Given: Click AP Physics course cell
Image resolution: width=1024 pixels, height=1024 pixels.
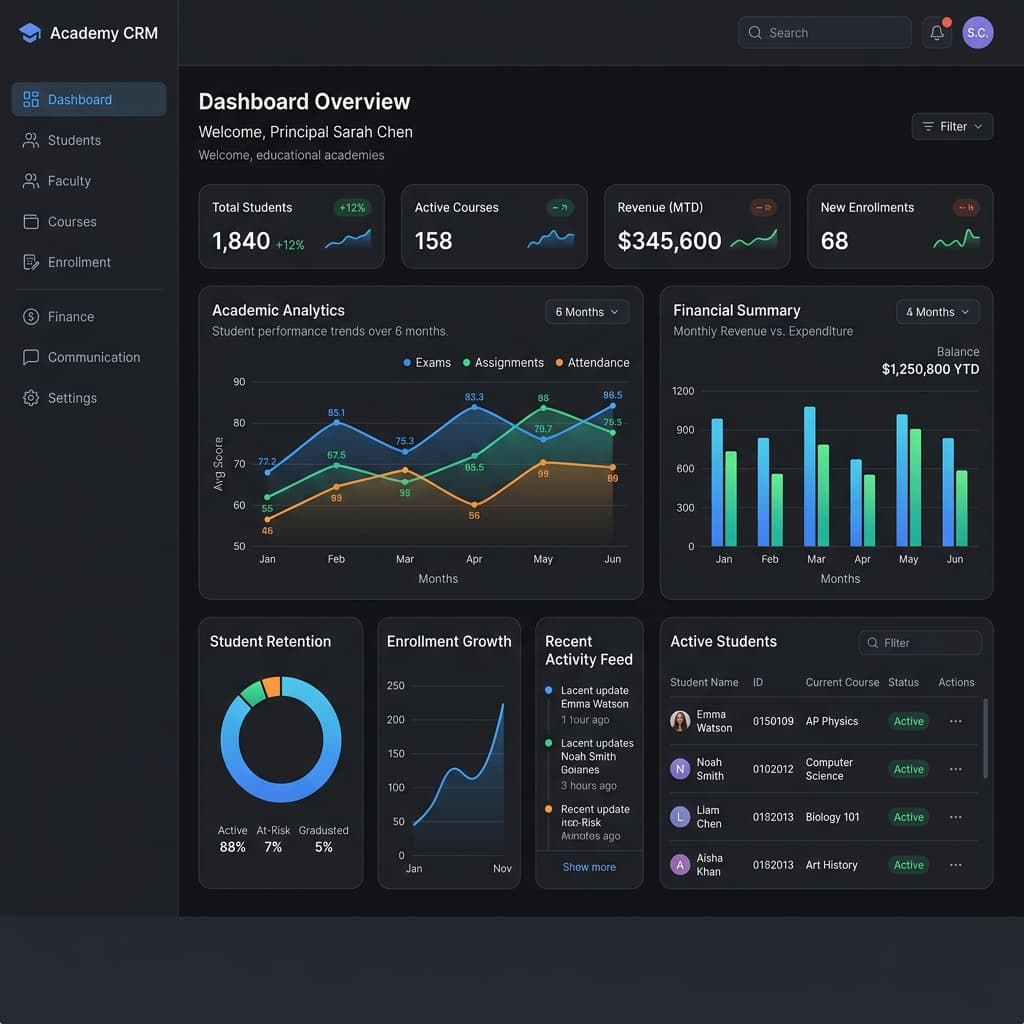Looking at the screenshot, I should [831, 721].
